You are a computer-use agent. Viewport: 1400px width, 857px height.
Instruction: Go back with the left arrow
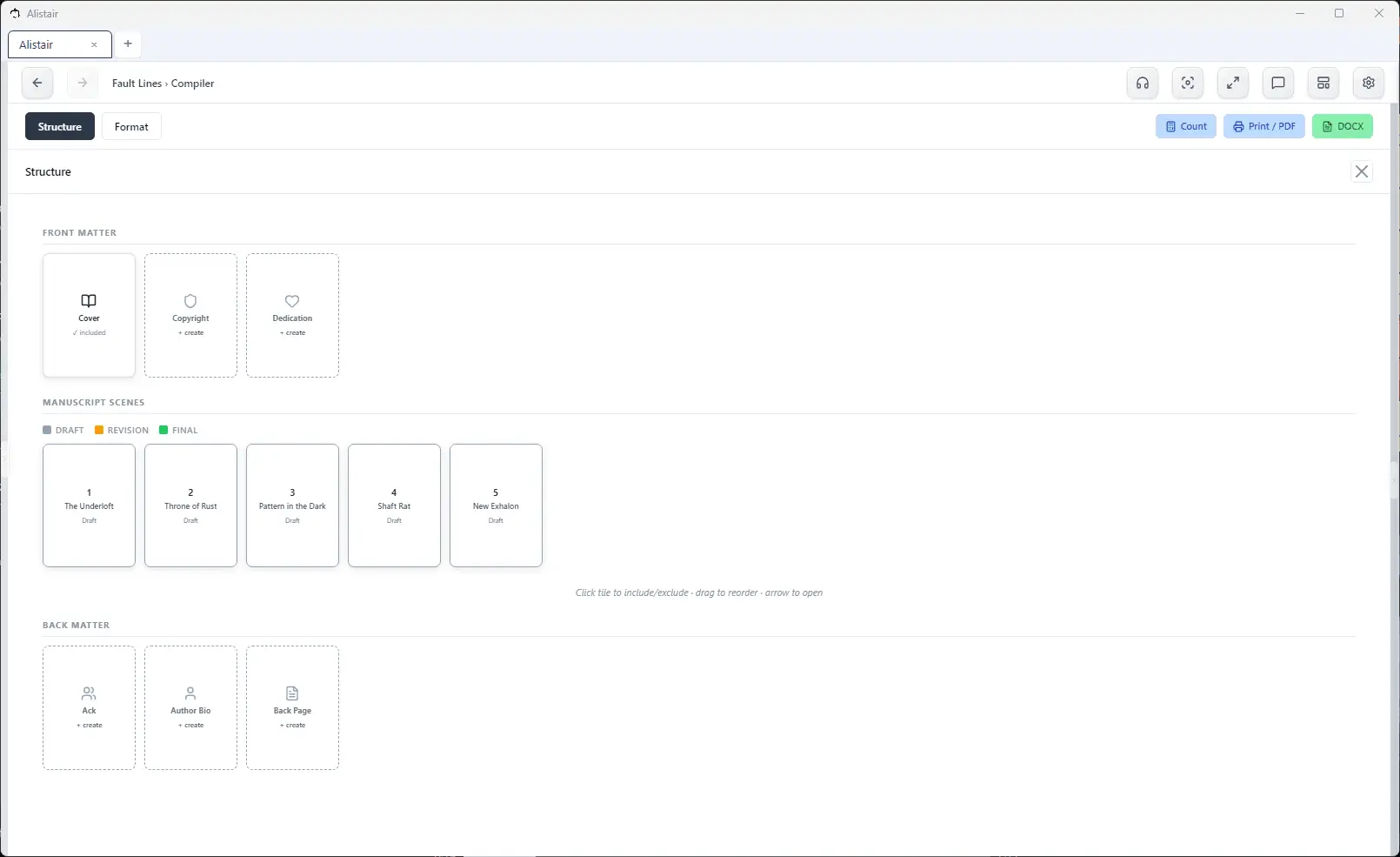(37, 84)
